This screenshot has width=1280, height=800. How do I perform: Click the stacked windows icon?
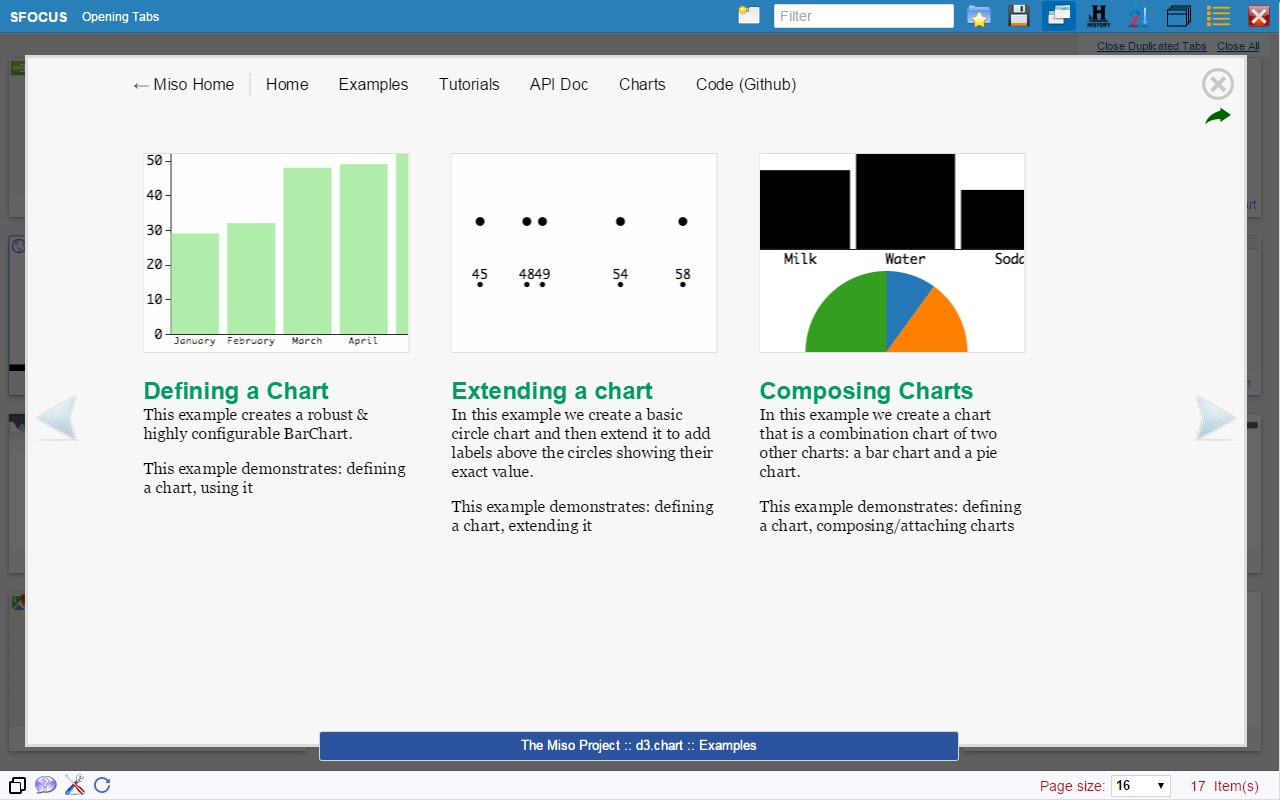pos(1179,16)
